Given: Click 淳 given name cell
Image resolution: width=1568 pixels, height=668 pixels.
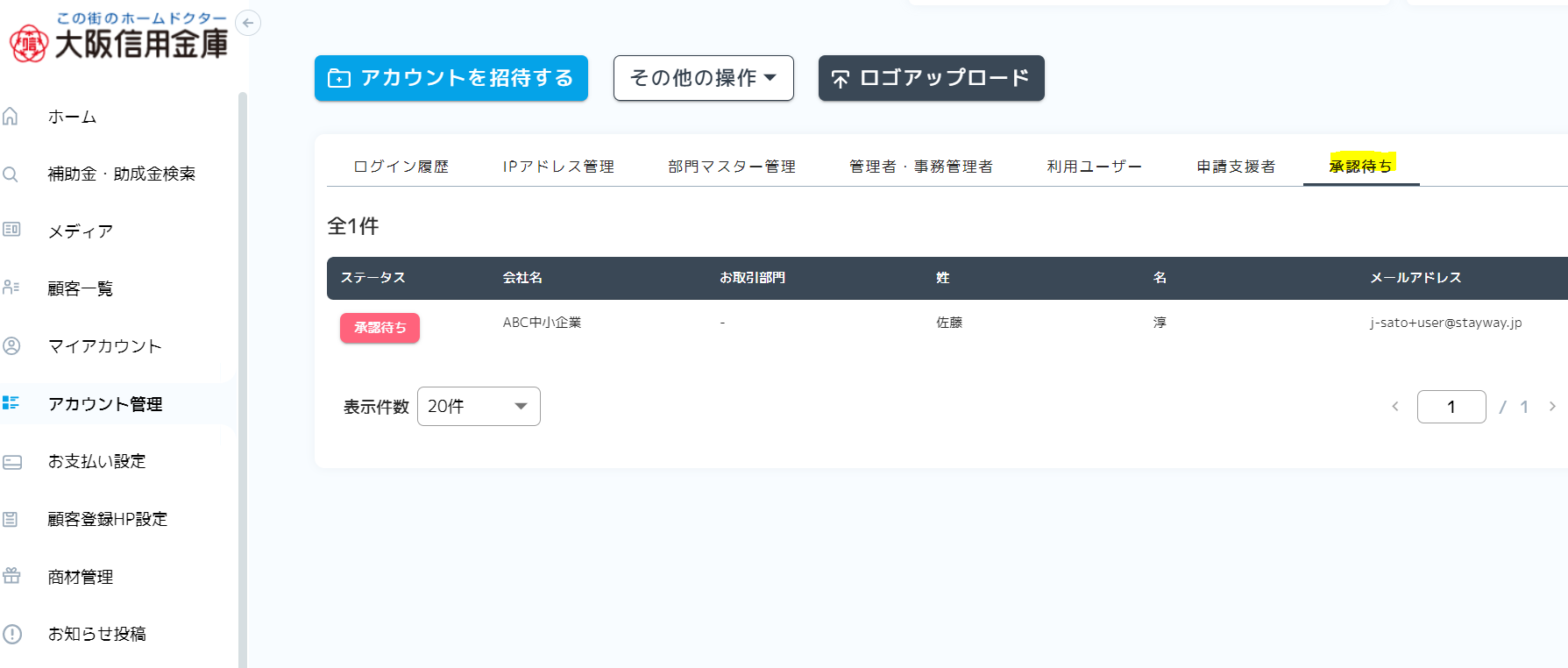Looking at the screenshot, I should pos(1160,323).
